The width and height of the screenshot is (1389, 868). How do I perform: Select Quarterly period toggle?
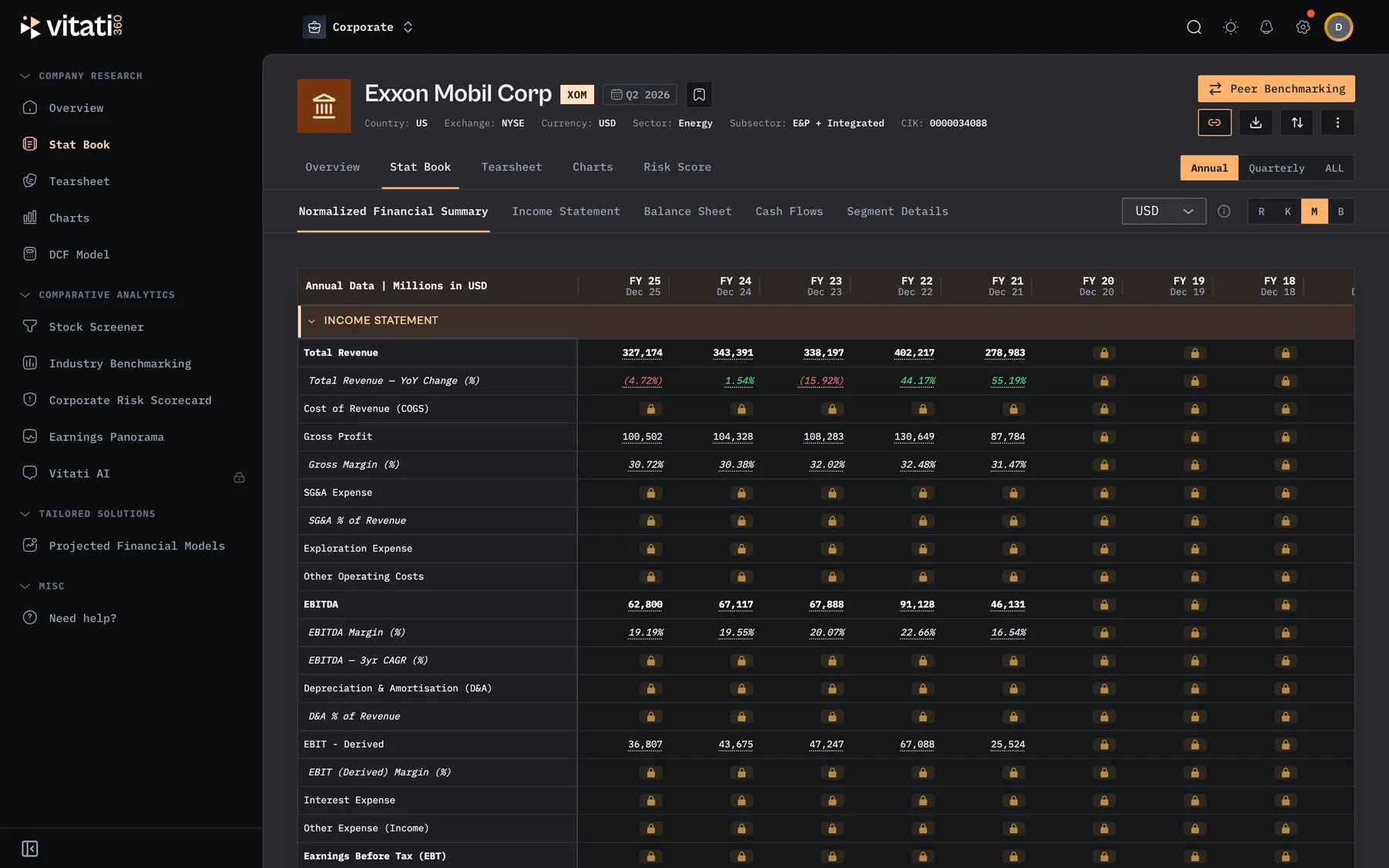1276,168
